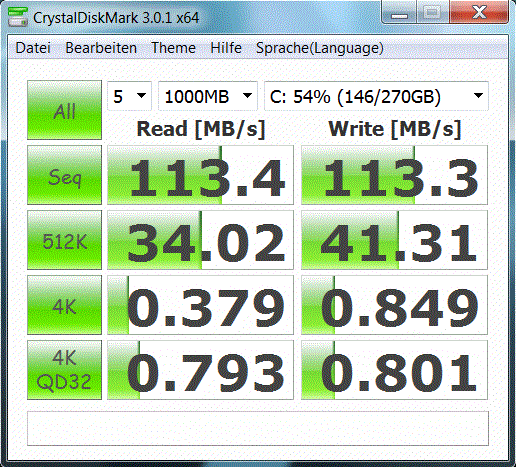Start the 4K QD32 test
Viewport: 516px width, 467px height.
point(64,370)
